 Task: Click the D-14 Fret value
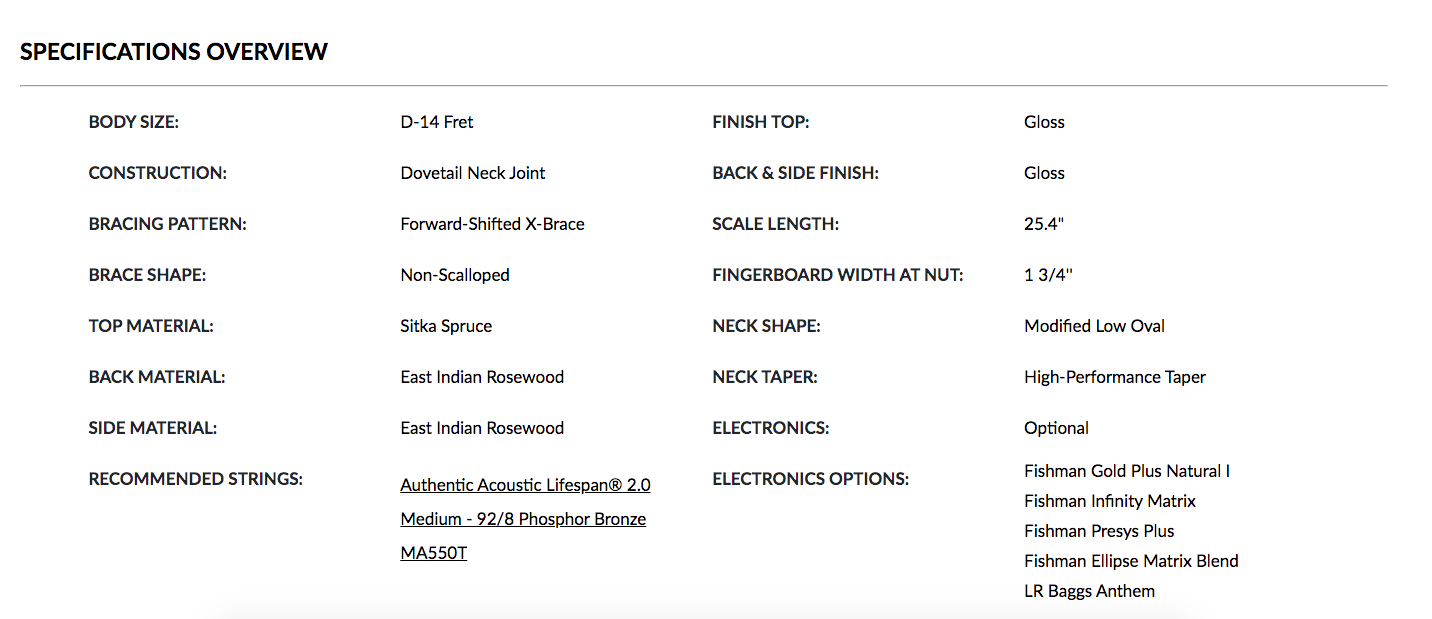tap(437, 122)
